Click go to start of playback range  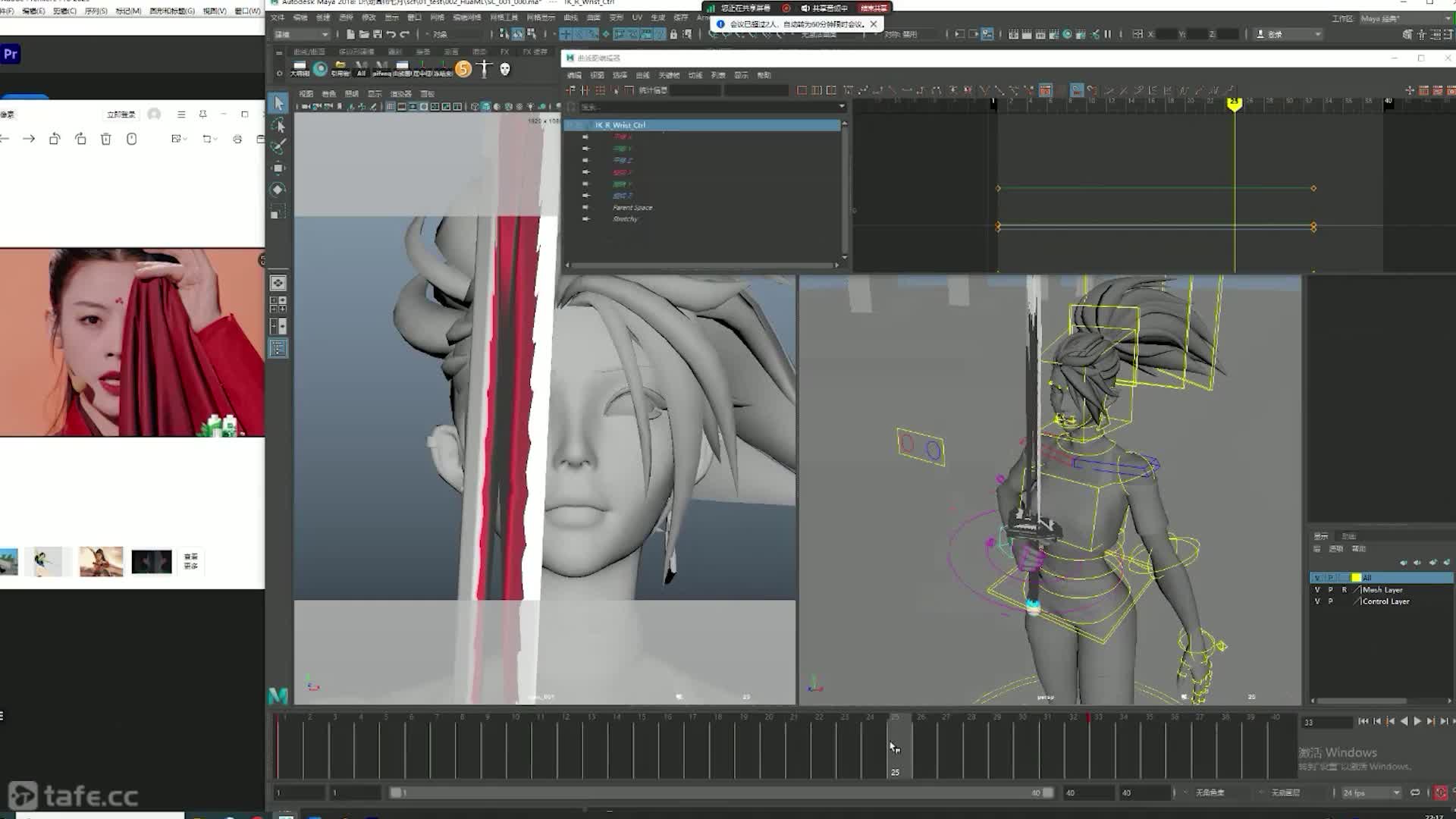coord(1363,721)
